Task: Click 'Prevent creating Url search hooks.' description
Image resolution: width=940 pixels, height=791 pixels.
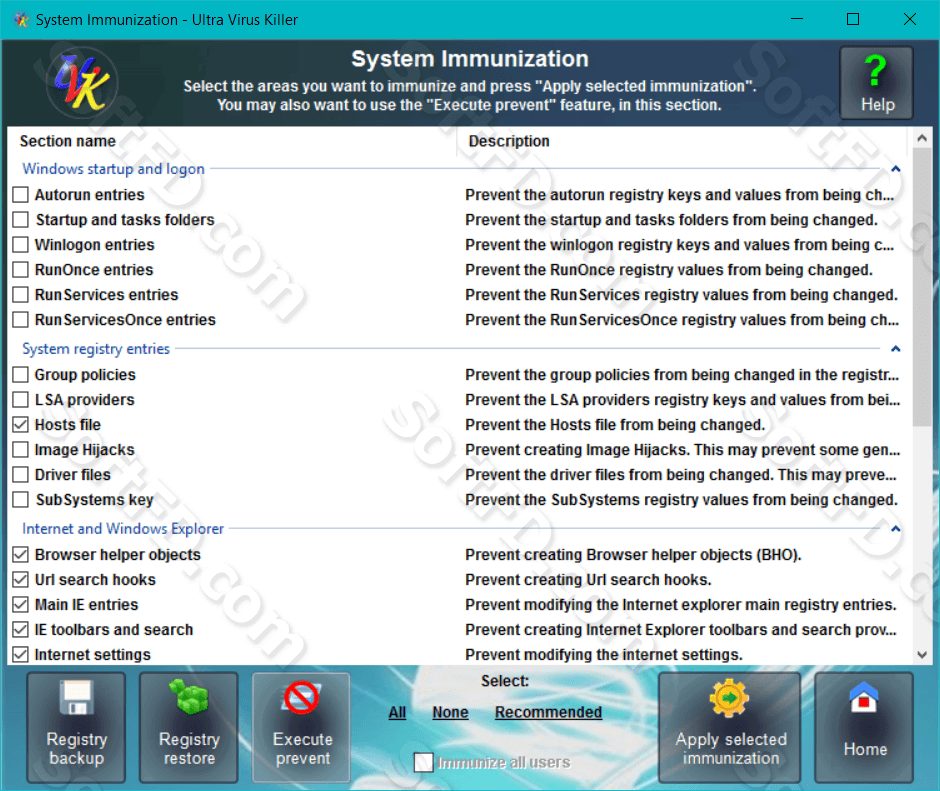Action: pos(588,579)
